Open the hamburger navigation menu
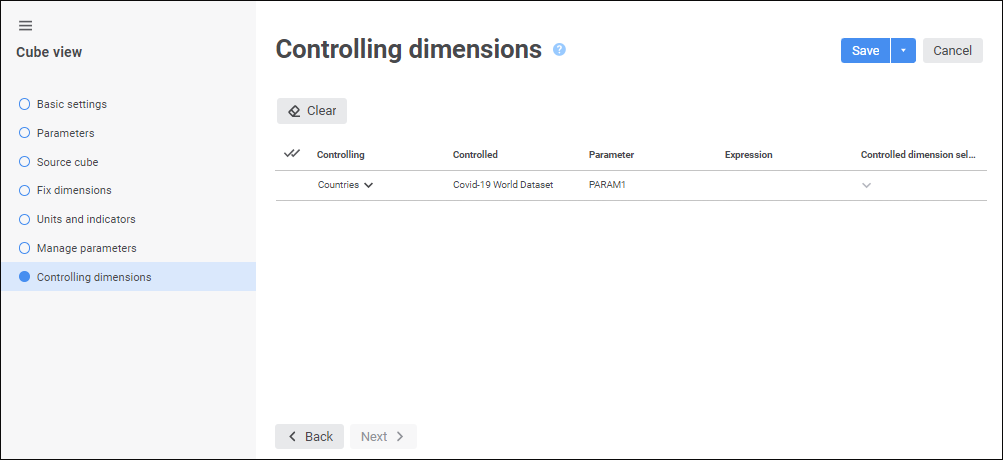The height and width of the screenshot is (460, 1003). coord(25,26)
